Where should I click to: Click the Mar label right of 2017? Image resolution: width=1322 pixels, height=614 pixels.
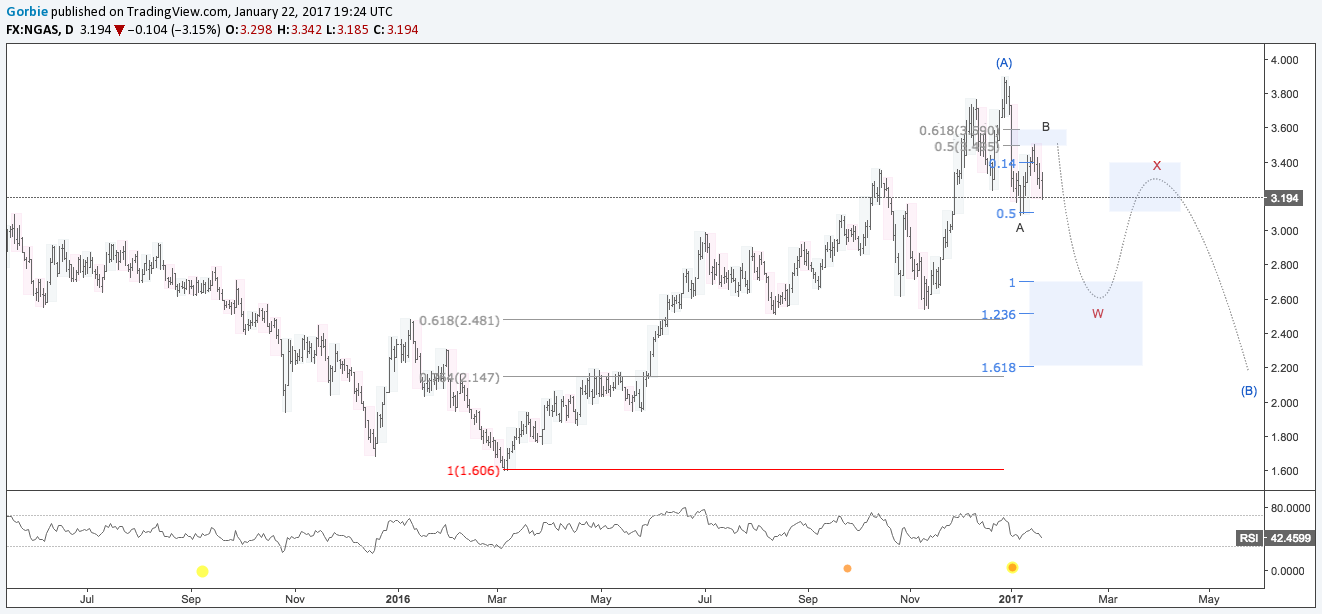1107,600
